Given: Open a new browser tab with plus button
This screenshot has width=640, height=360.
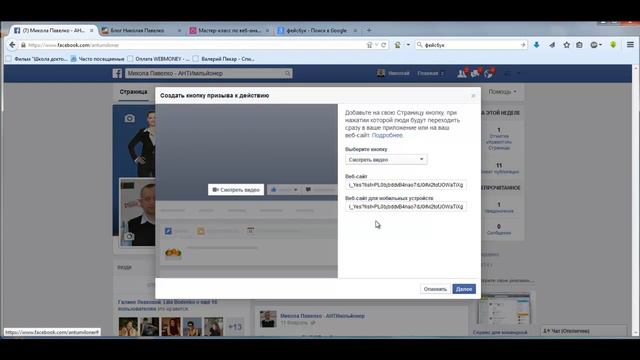Looking at the screenshot, I should pyautogui.click(x=369, y=30).
